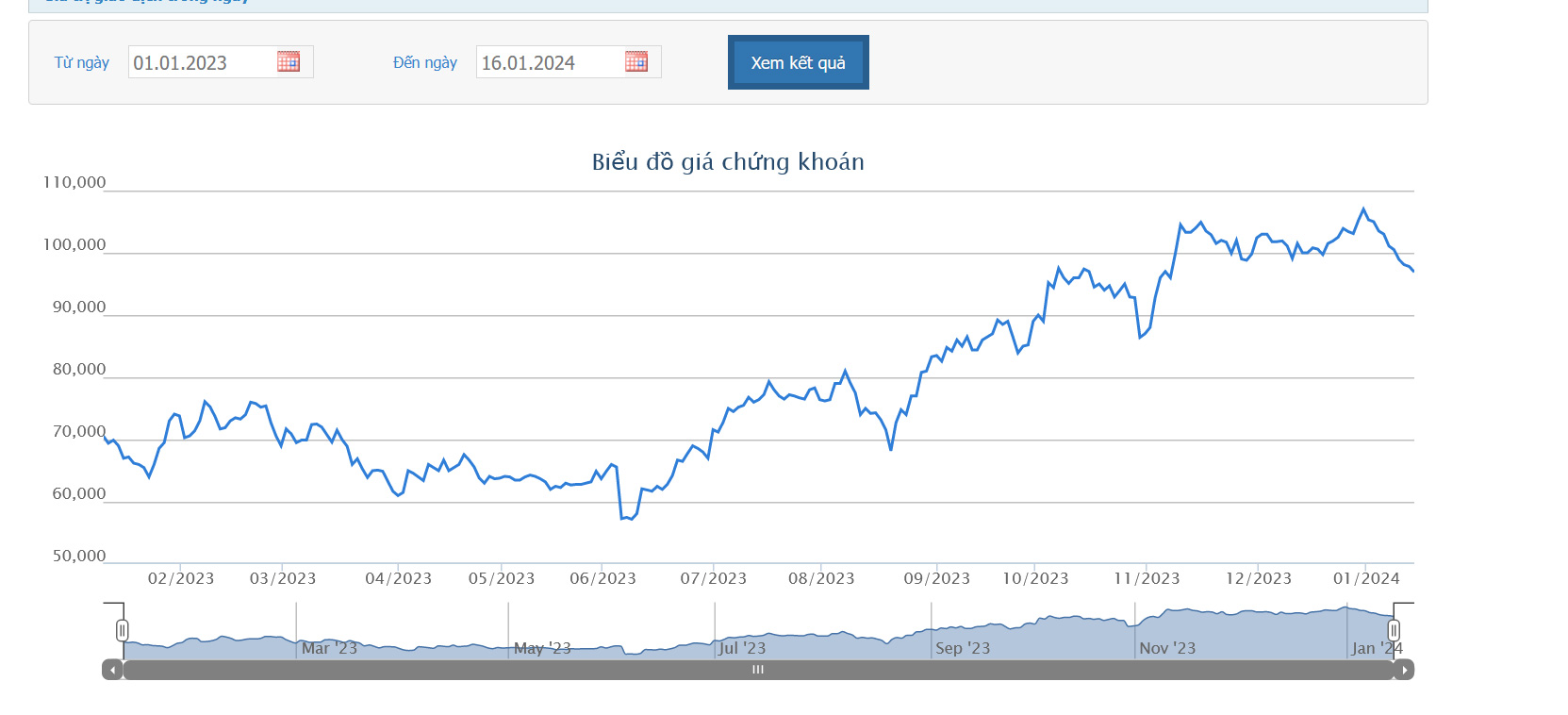1568x715 pixels.
Task: Select the 11/2023 label on the x-axis
Action: coord(1146,579)
